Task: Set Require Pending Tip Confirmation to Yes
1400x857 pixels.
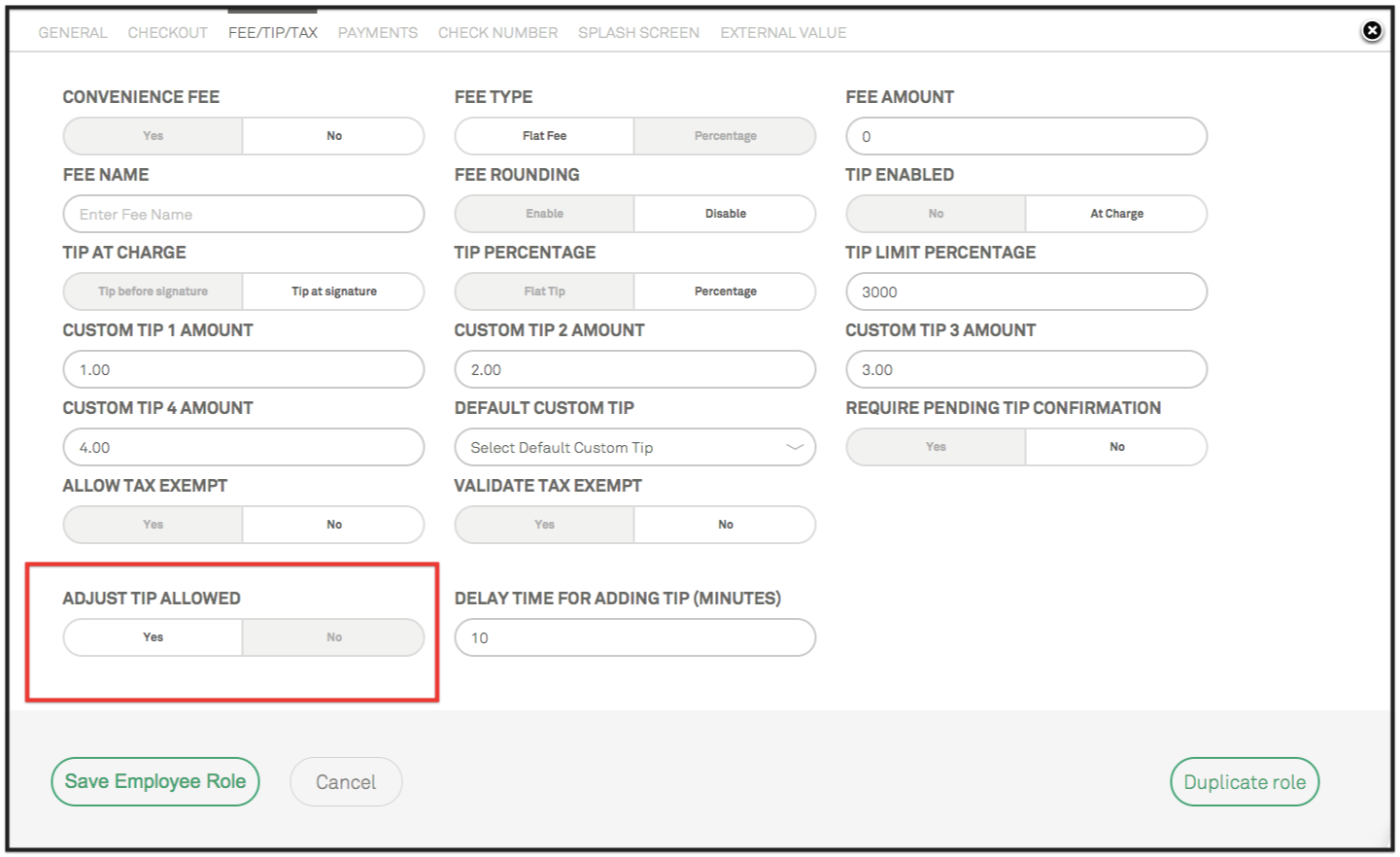Action: pos(937,447)
